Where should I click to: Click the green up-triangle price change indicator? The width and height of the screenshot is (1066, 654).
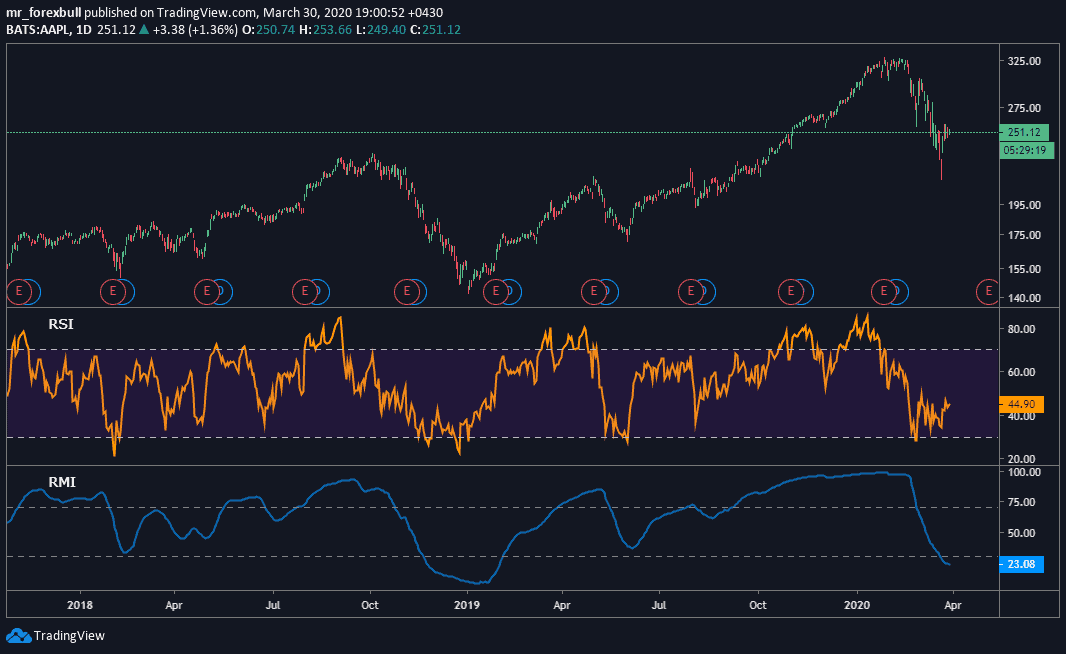coord(144,30)
